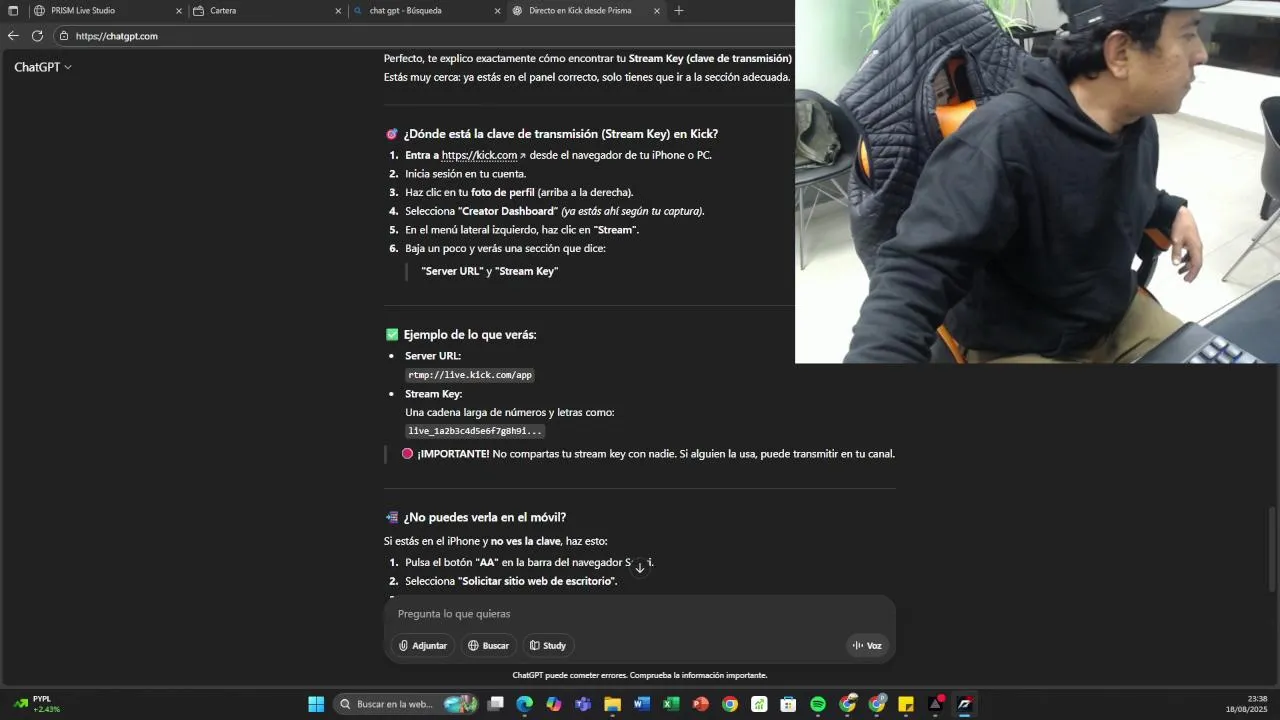Start Voz voice mode

(x=867, y=646)
